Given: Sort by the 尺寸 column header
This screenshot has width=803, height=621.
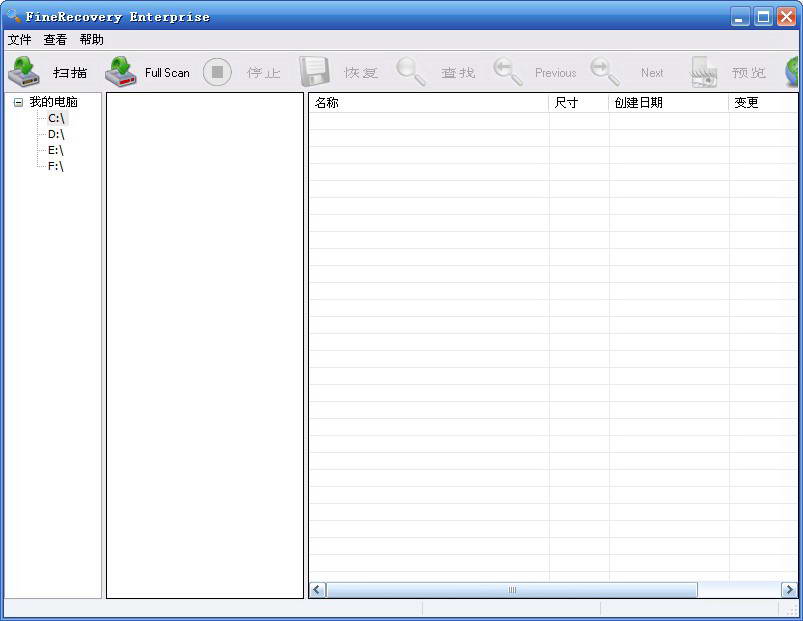Looking at the screenshot, I should pyautogui.click(x=579, y=103).
